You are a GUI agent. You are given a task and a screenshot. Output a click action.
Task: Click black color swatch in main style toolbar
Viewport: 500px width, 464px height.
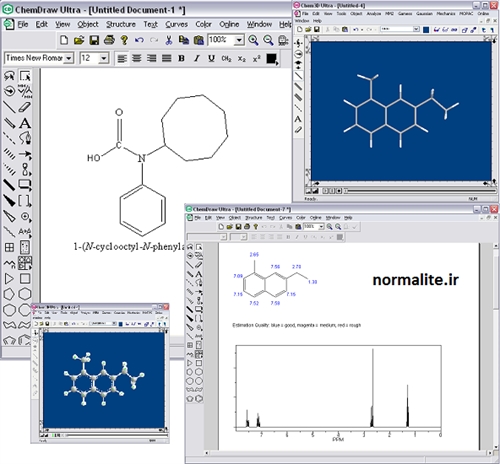tap(272, 59)
